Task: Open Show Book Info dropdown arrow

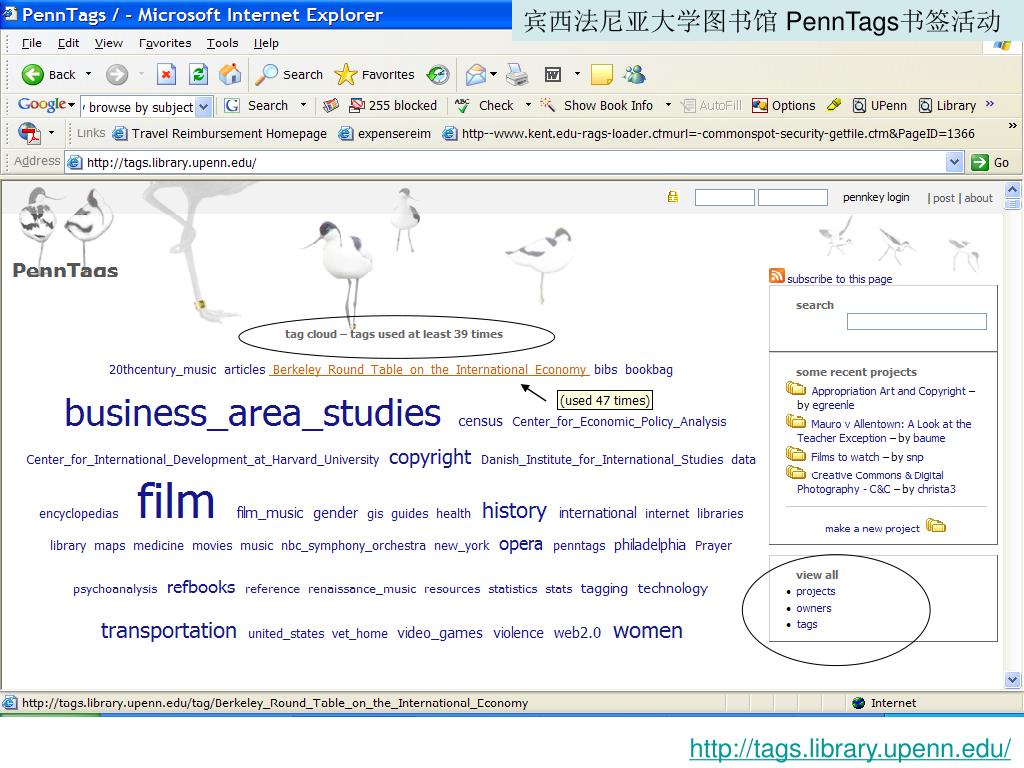Action: [x=668, y=105]
